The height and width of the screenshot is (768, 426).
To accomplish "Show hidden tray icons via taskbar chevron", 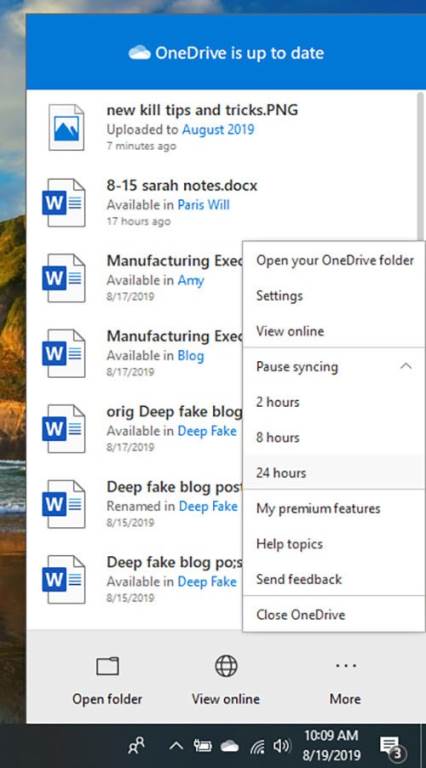I will pyautogui.click(x=176, y=746).
